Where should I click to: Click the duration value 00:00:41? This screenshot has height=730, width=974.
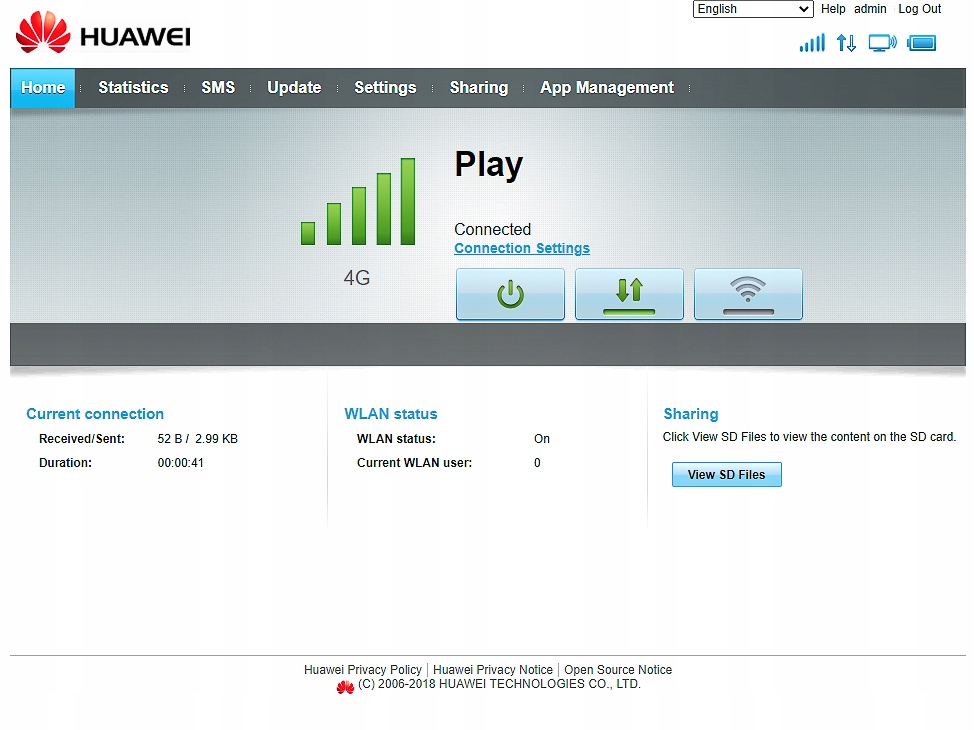[x=181, y=463]
